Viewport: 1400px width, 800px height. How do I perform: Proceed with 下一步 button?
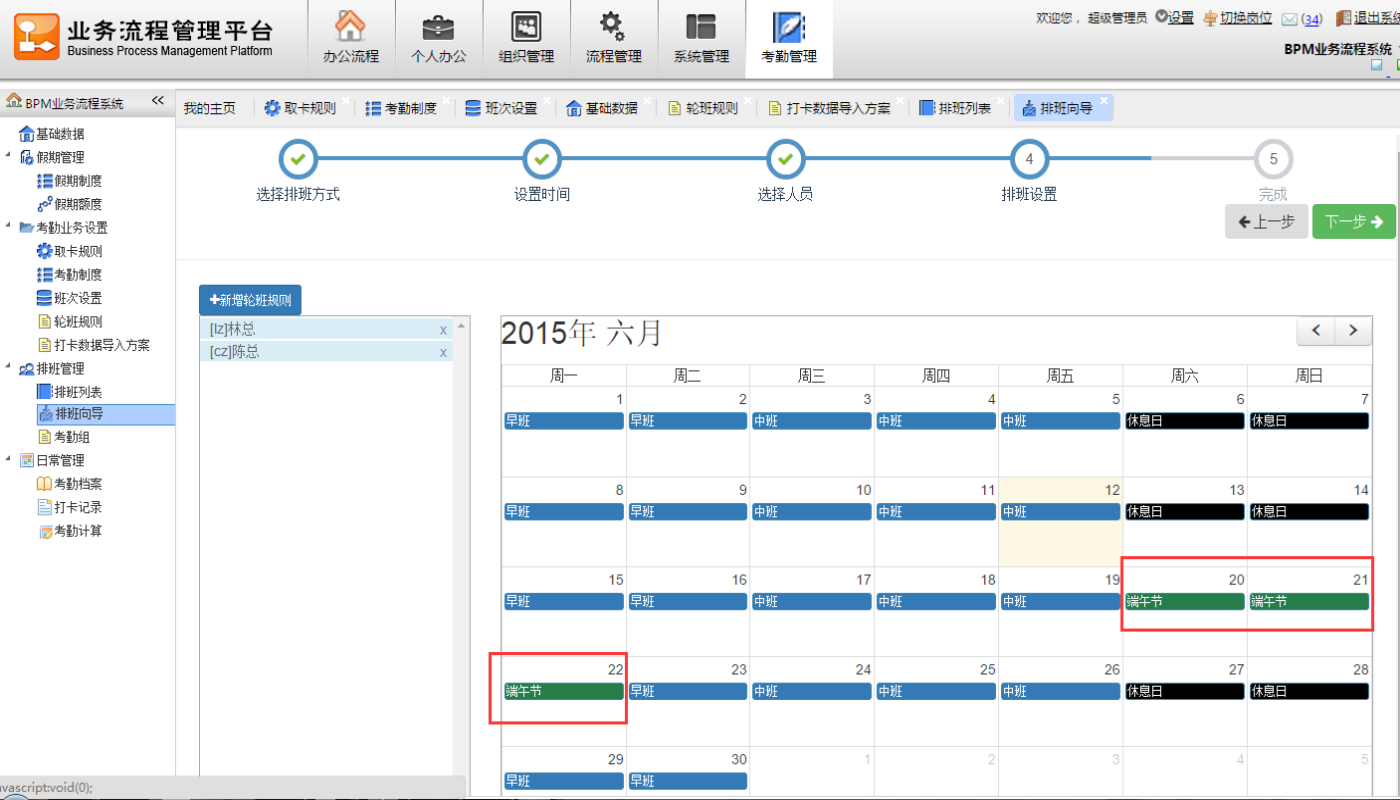click(1354, 222)
